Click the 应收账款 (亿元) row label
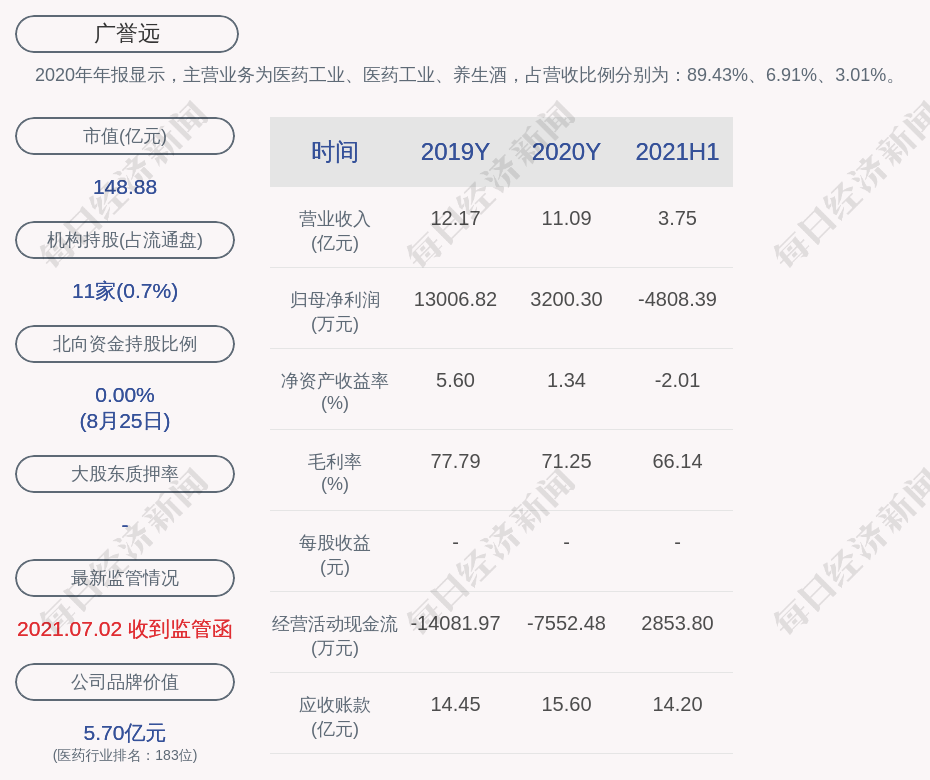The image size is (930, 780). pos(335,717)
